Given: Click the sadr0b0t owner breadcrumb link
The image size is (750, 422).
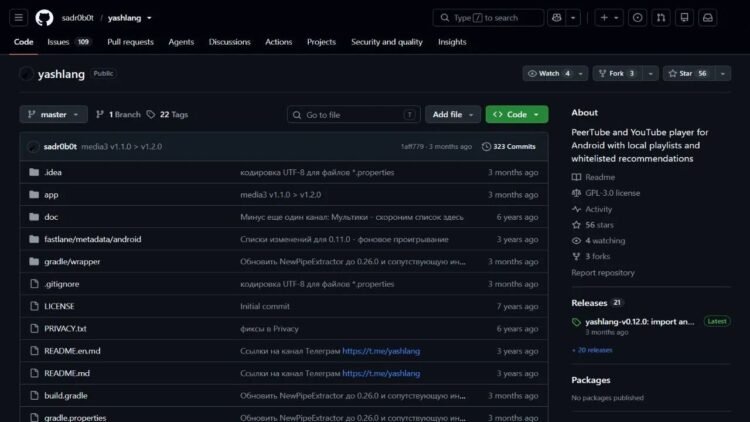Looking at the screenshot, I should pyautogui.click(x=77, y=18).
